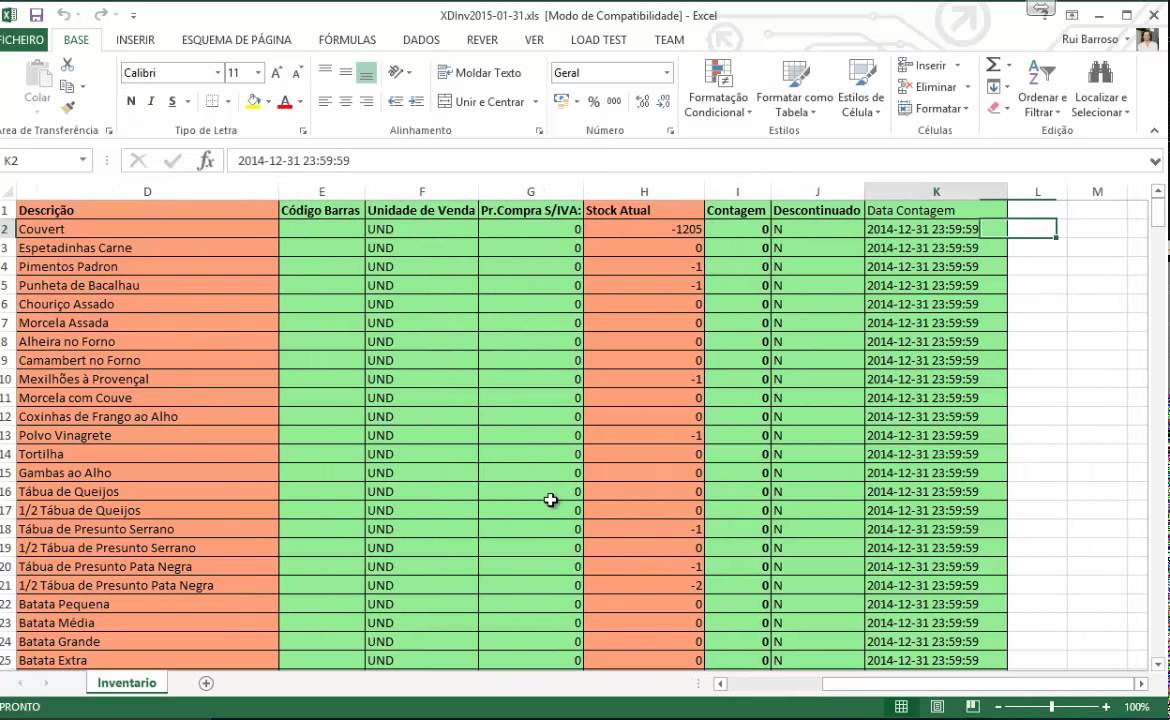The width and height of the screenshot is (1170, 720).
Task: Open Estilos de Célula gallery
Action: [x=860, y=88]
